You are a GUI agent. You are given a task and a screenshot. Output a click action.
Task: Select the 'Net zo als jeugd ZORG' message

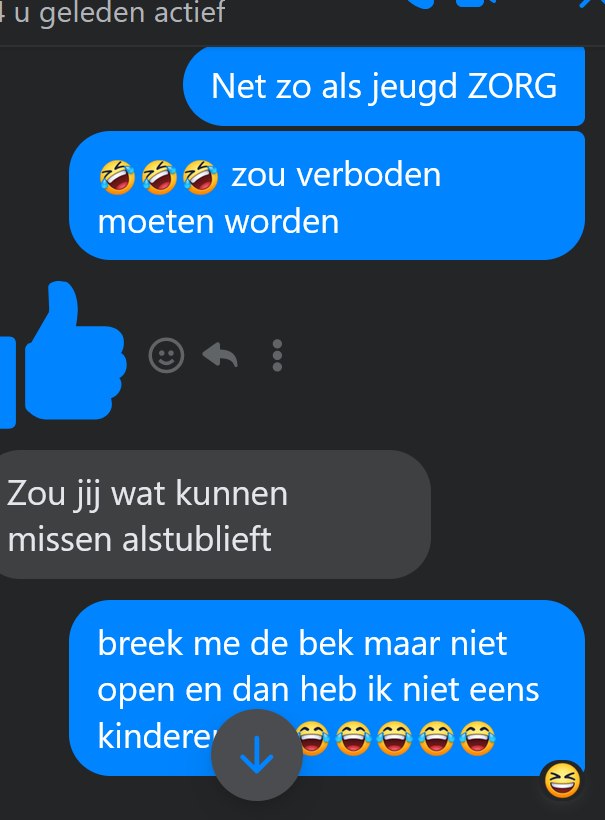pyautogui.click(x=384, y=86)
